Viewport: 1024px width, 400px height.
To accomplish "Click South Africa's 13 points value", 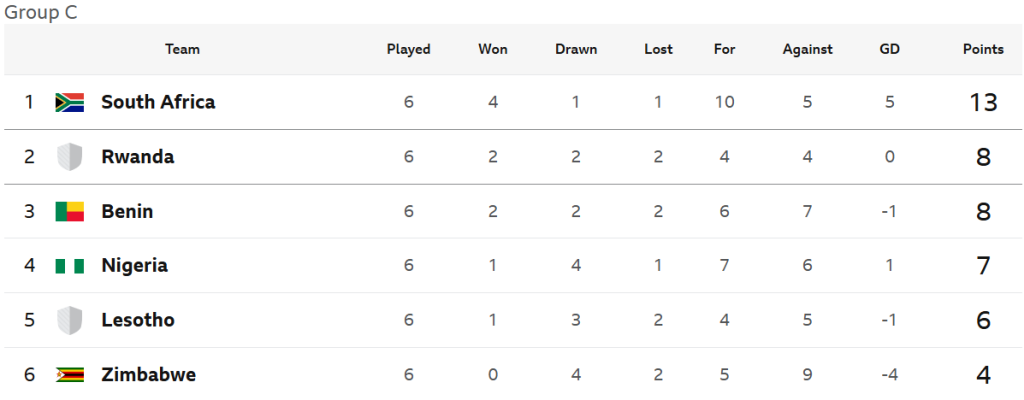I will coord(983,103).
